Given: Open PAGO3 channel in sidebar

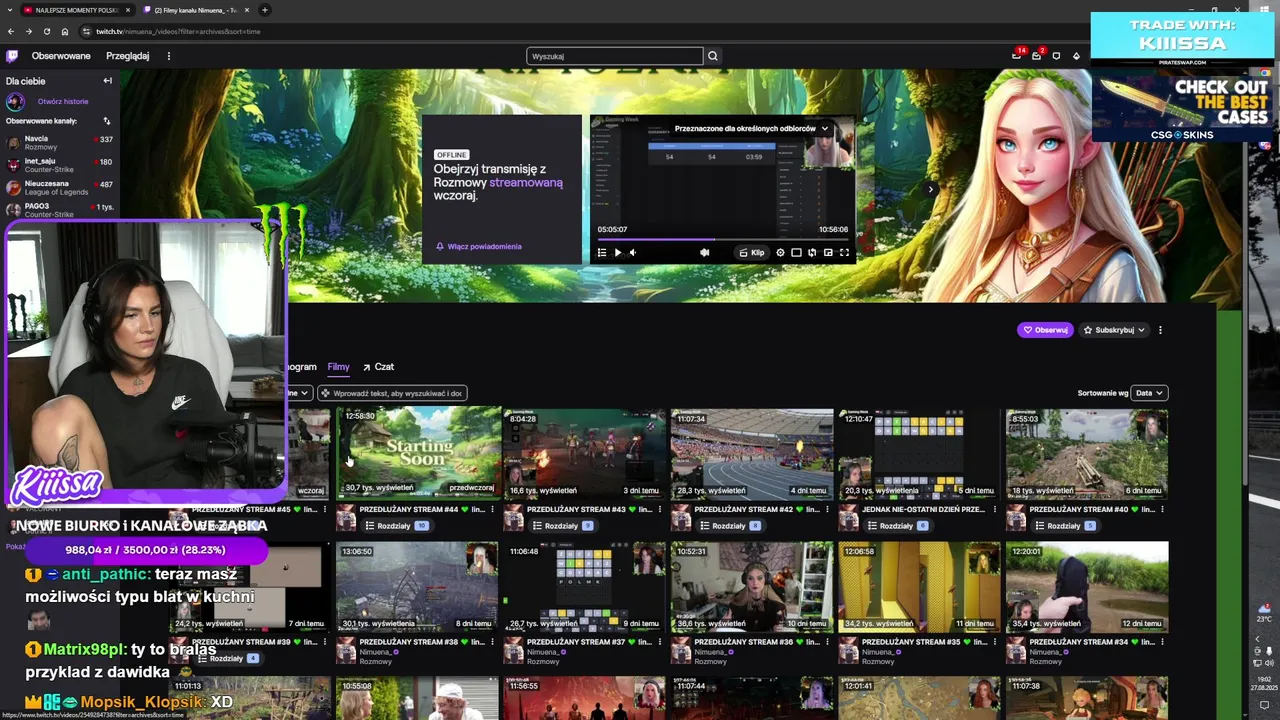Looking at the screenshot, I should click(60, 210).
